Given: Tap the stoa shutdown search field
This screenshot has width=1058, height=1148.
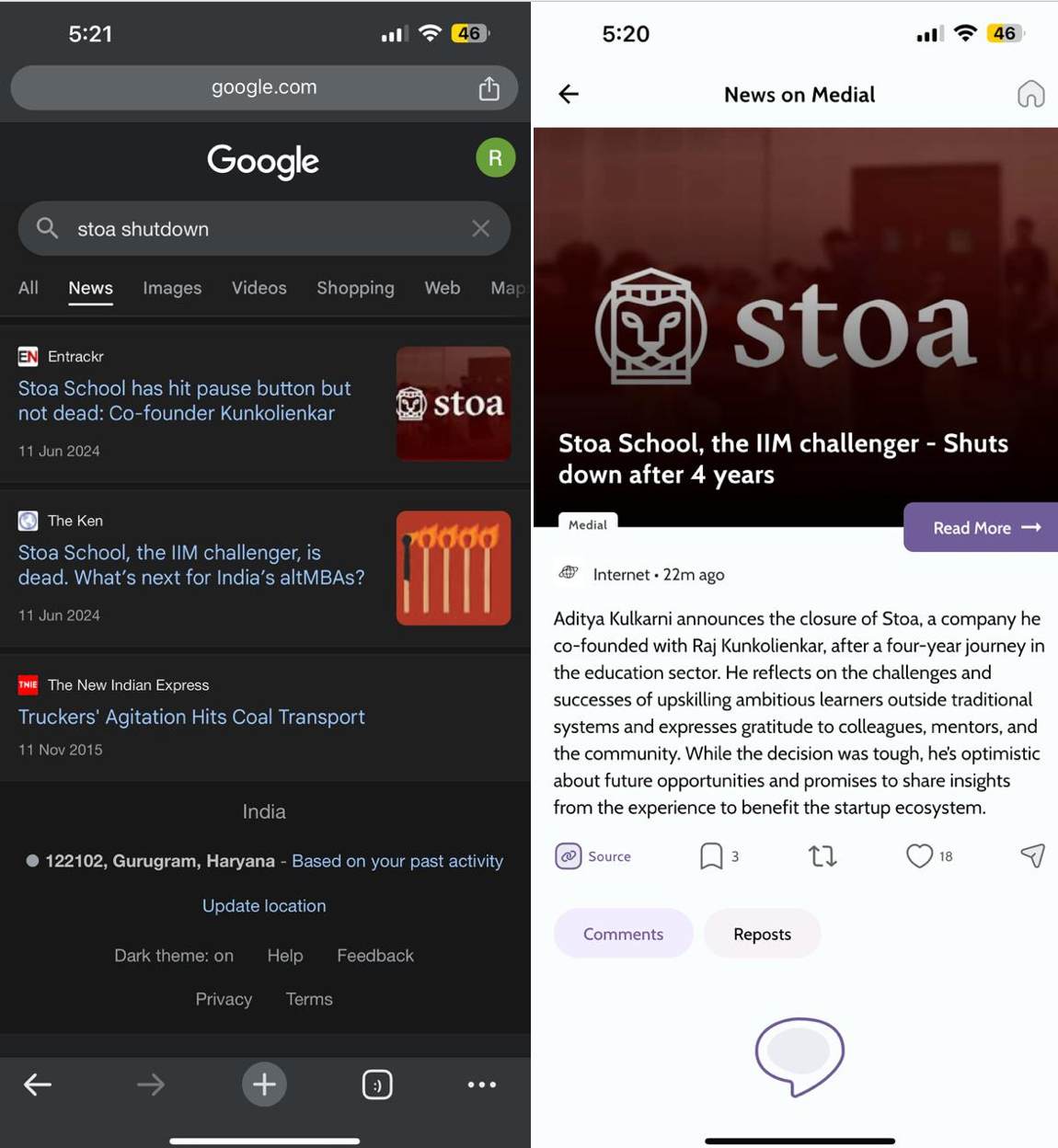Looking at the screenshot, I should (x=258, y=229).
